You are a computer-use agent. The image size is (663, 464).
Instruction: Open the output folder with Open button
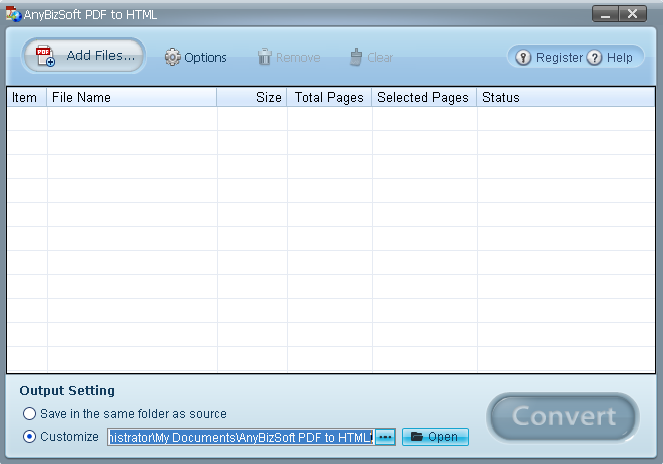click(435, 437)
